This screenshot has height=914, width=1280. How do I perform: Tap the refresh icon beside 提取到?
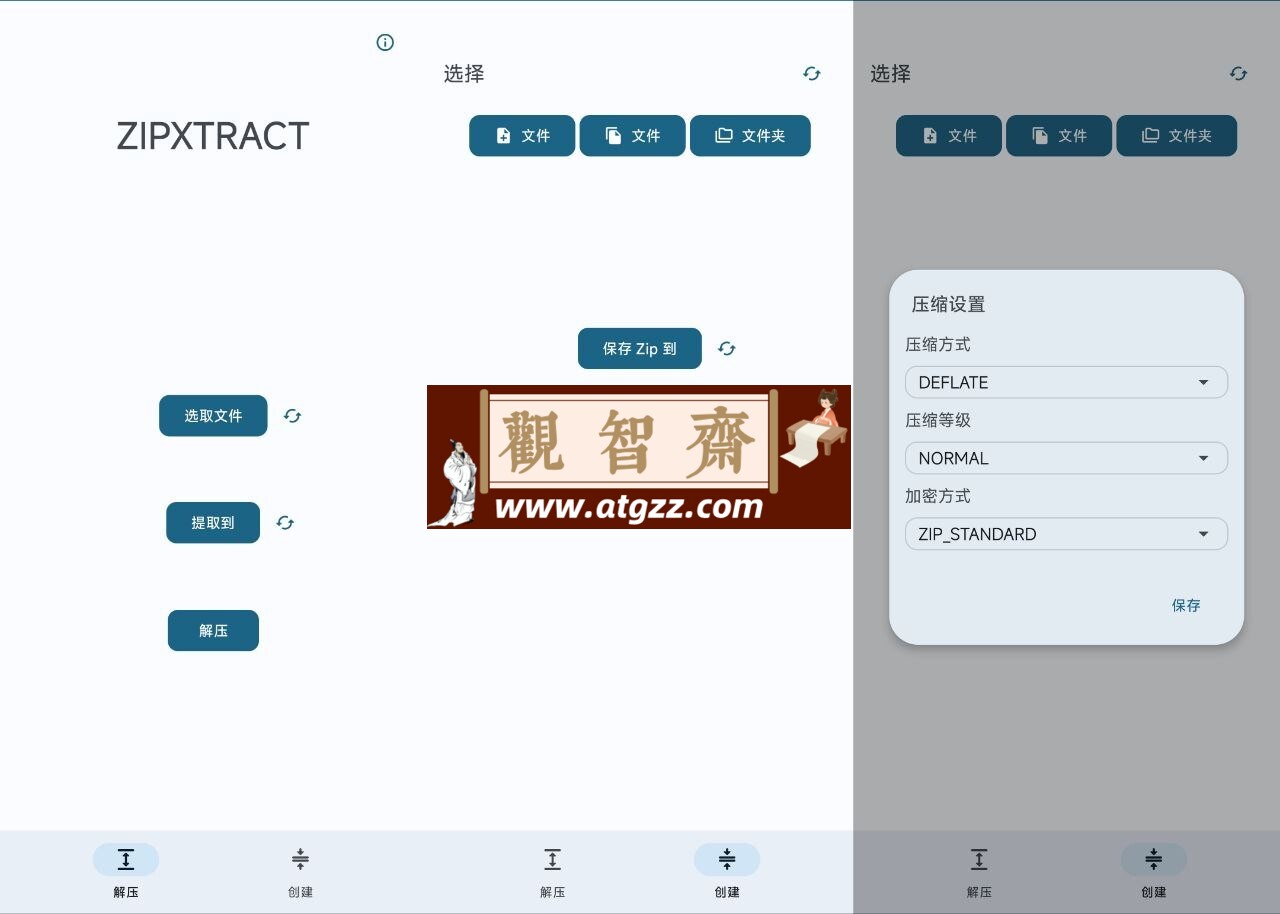pos(285,523)
